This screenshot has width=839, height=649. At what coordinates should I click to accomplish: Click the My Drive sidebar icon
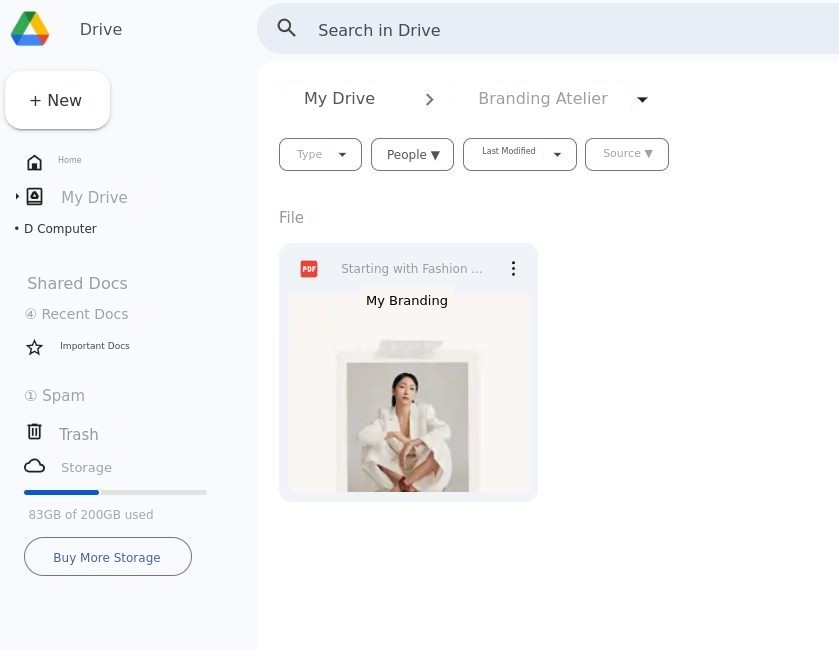pyautogui.click(x=35, y=197)
